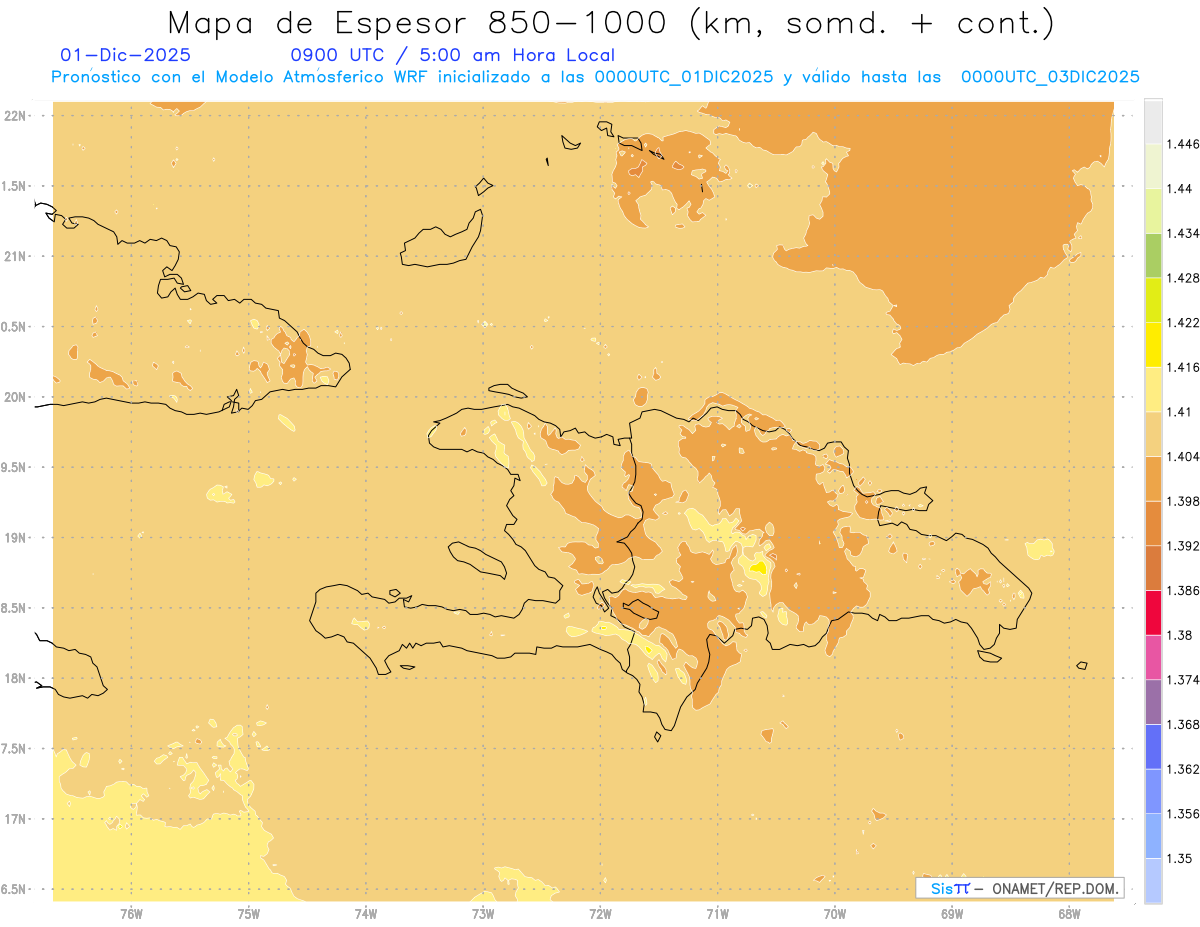
Task: Pick the purple colorbar segment between 1.368 and 1.374
Action: (x=1153, y=702)
